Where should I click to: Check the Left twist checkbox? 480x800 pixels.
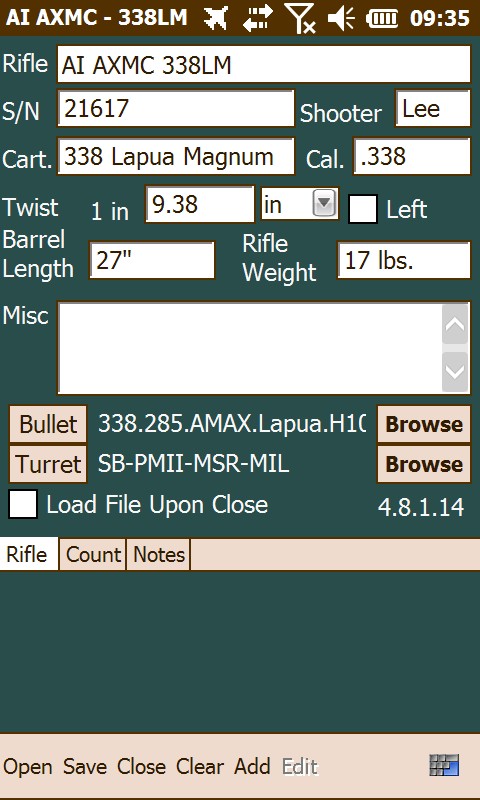363,209
